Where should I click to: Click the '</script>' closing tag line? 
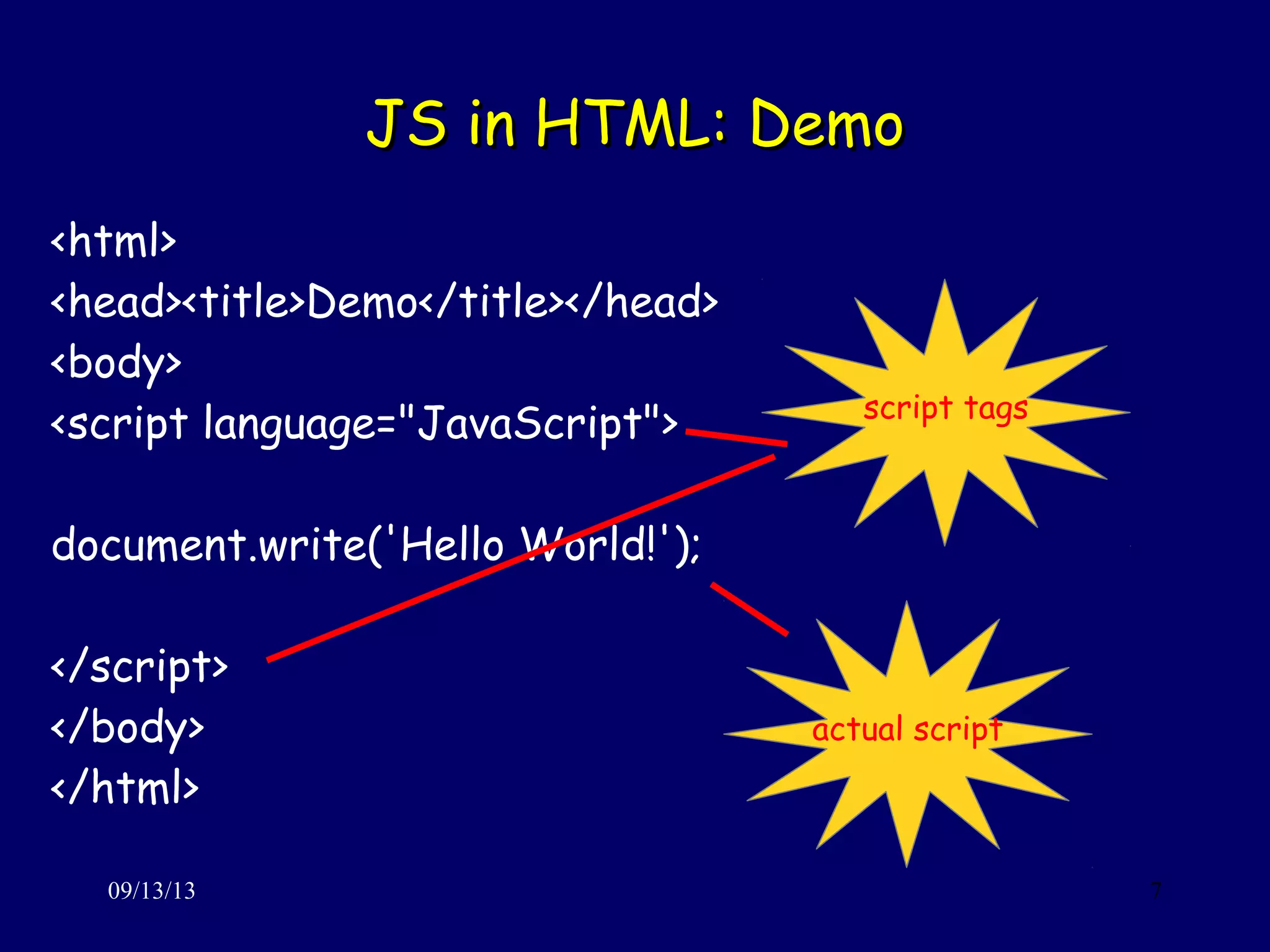(140, 667)
